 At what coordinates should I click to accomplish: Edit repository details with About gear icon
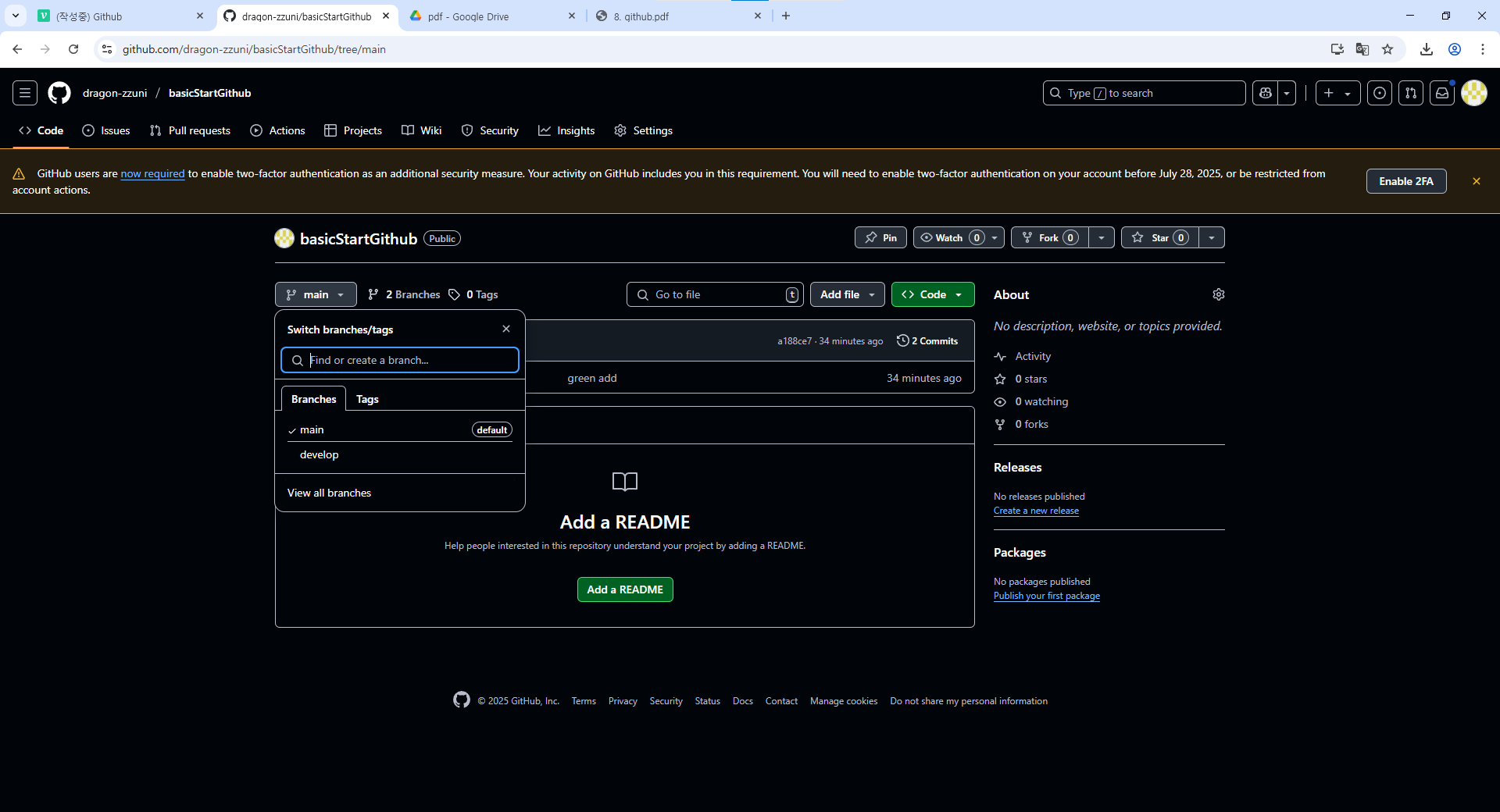(1219, 294)
